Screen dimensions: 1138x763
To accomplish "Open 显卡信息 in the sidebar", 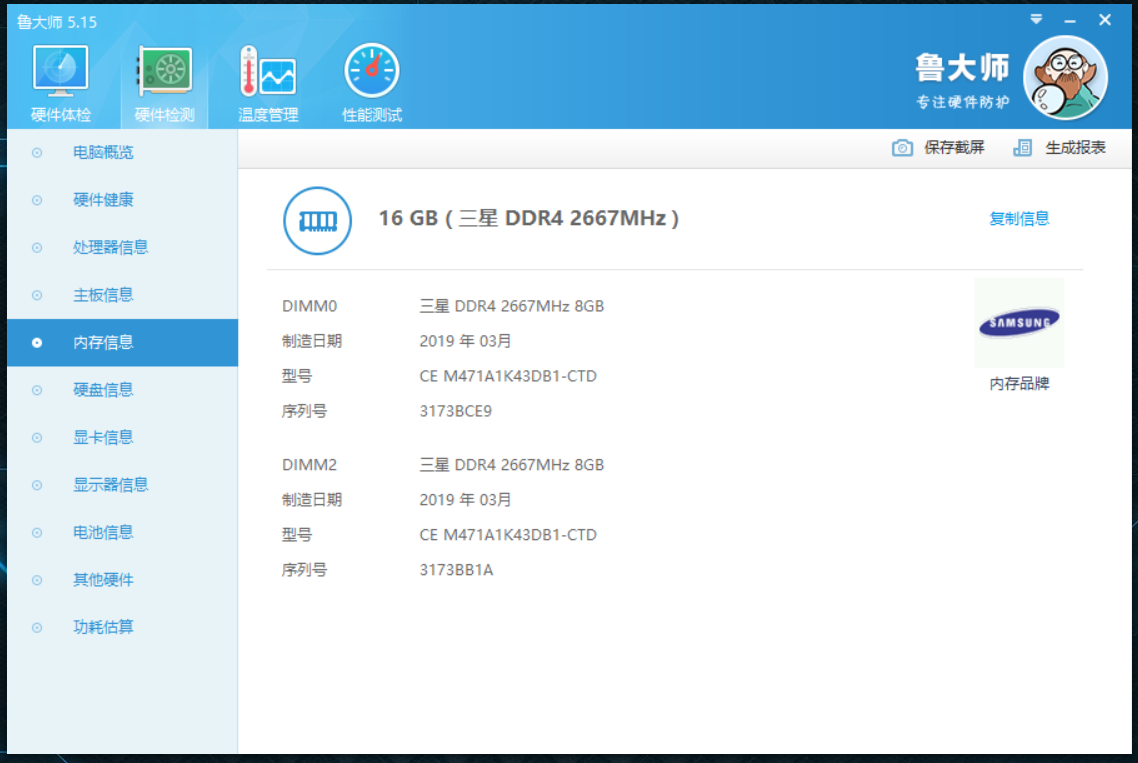I will [x=123, y=437].
